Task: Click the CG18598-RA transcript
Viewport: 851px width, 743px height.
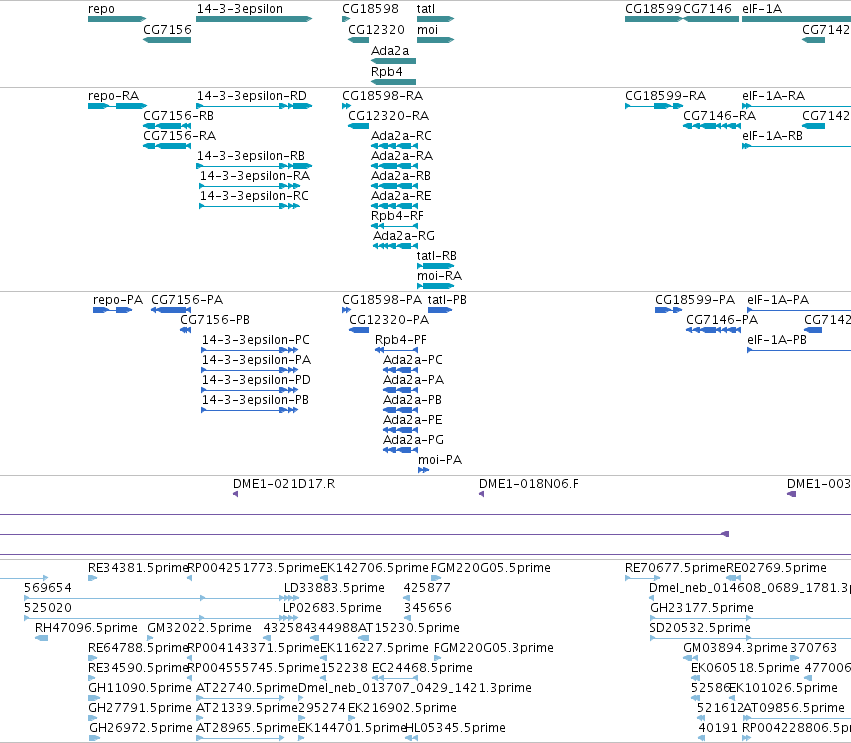Action: pyautogui.click(x=346, y=106)
